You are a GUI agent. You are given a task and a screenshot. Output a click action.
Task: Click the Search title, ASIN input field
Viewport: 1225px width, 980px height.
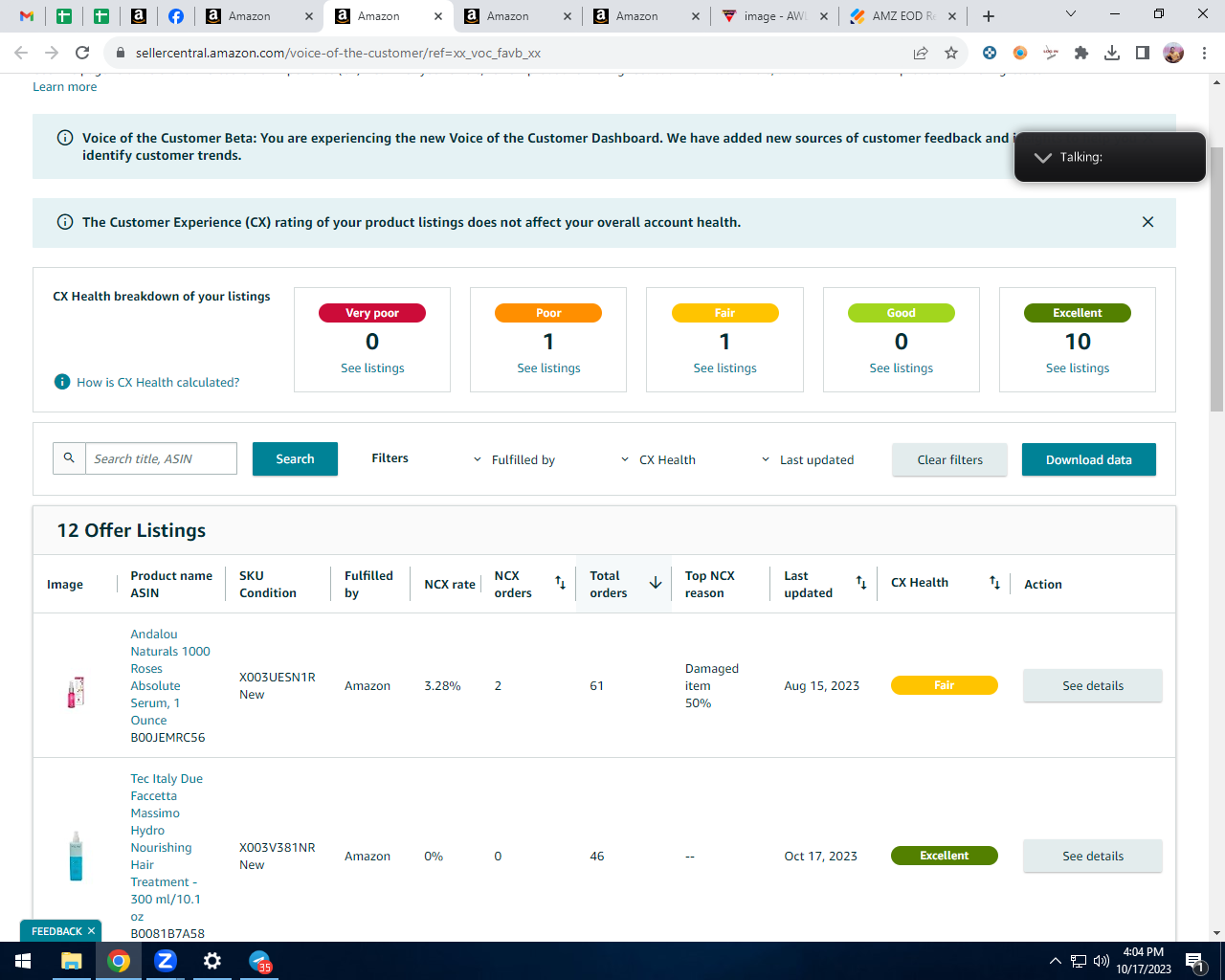[x=161, y=458]
